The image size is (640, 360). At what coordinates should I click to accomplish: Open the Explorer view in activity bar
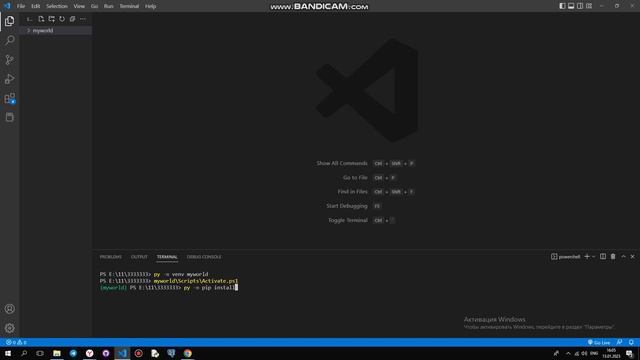pos(9,21)
